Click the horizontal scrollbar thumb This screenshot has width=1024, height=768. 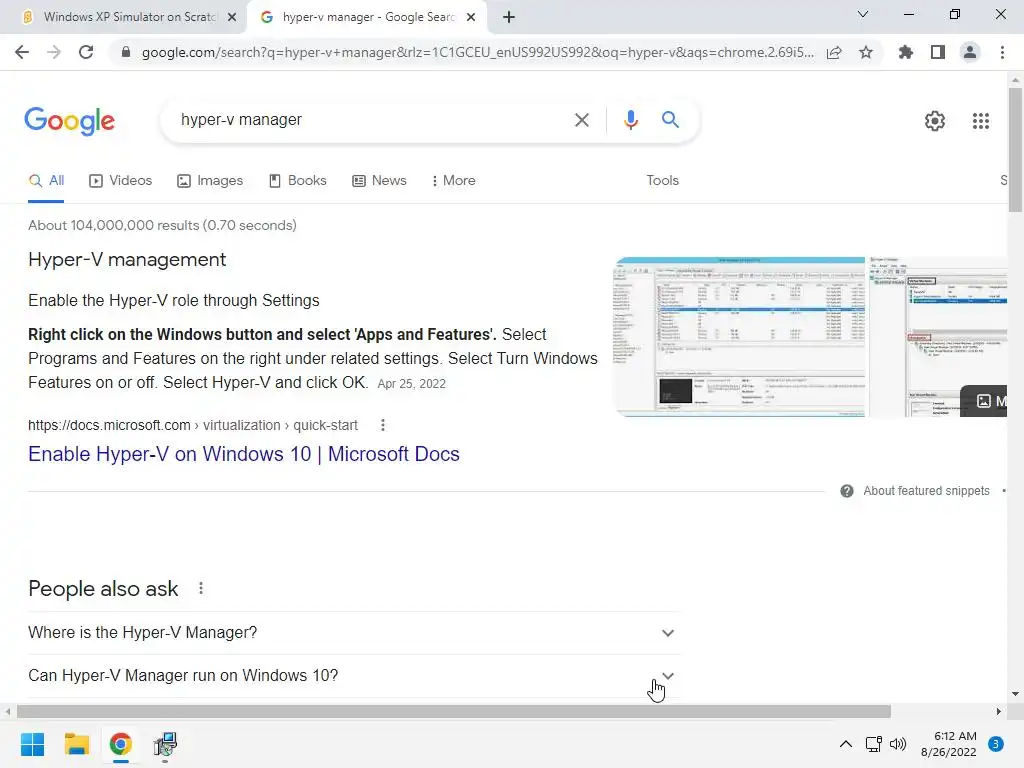454,711
